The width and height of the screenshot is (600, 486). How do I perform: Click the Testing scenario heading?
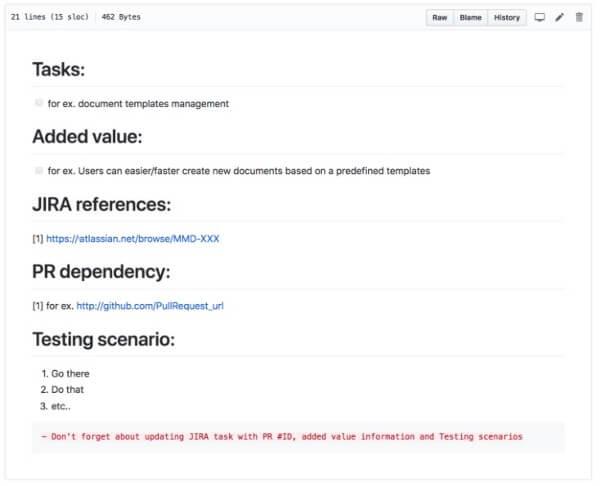(x=104, y=340)
